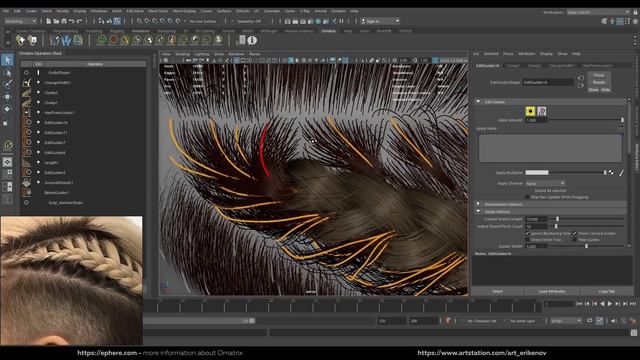Image resolution: width=640 pixels, height=360 pixels.
Task: Expand the Interpolation Options section
Action: click(478, 204)
